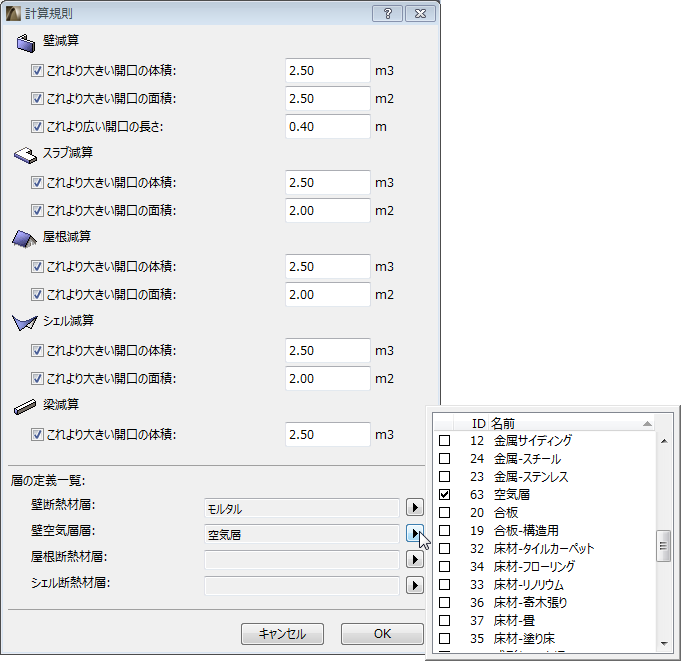The width and height of the screenshot is (681, 661).
Task: Click the beam icon beside 梁減算
Action: [25, 407]
